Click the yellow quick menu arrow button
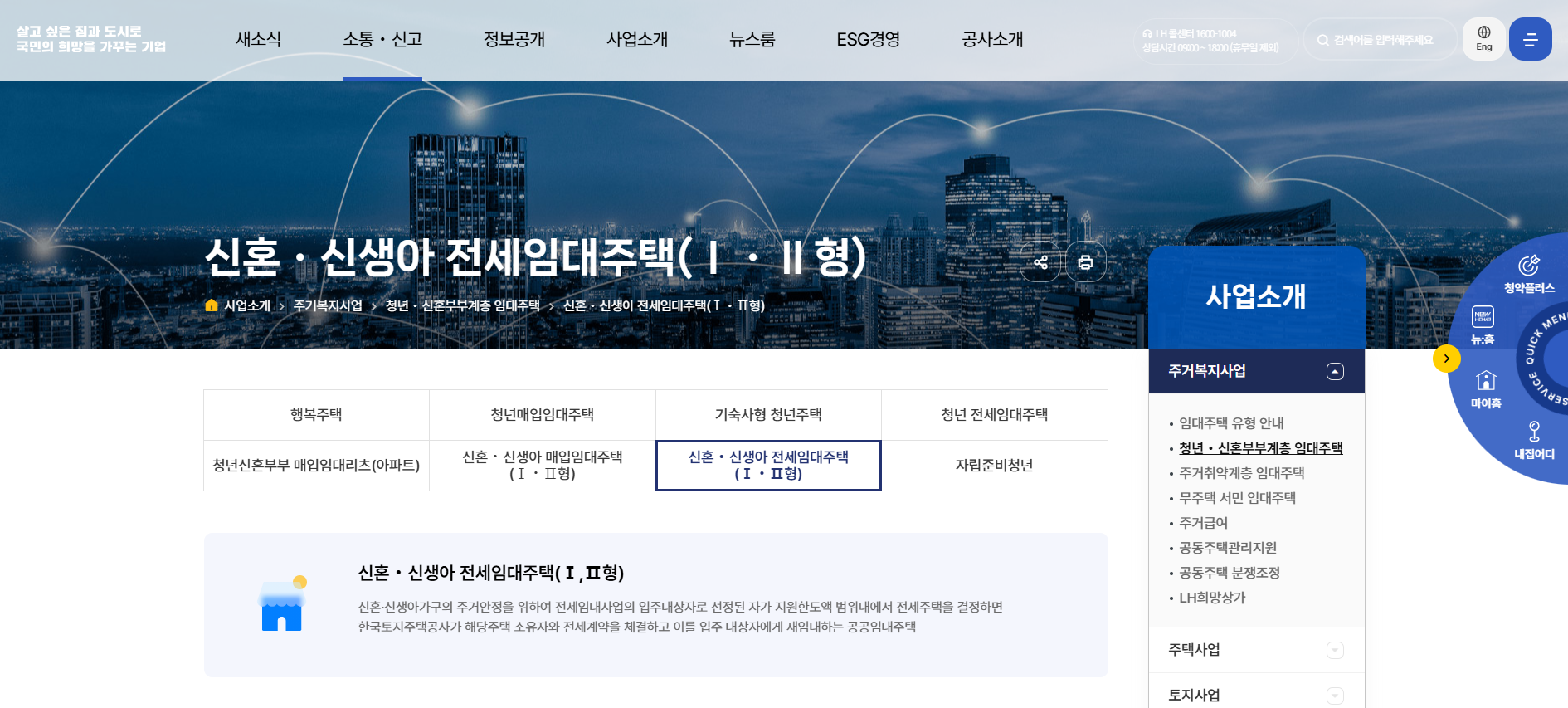 [x=1447, y=359]
